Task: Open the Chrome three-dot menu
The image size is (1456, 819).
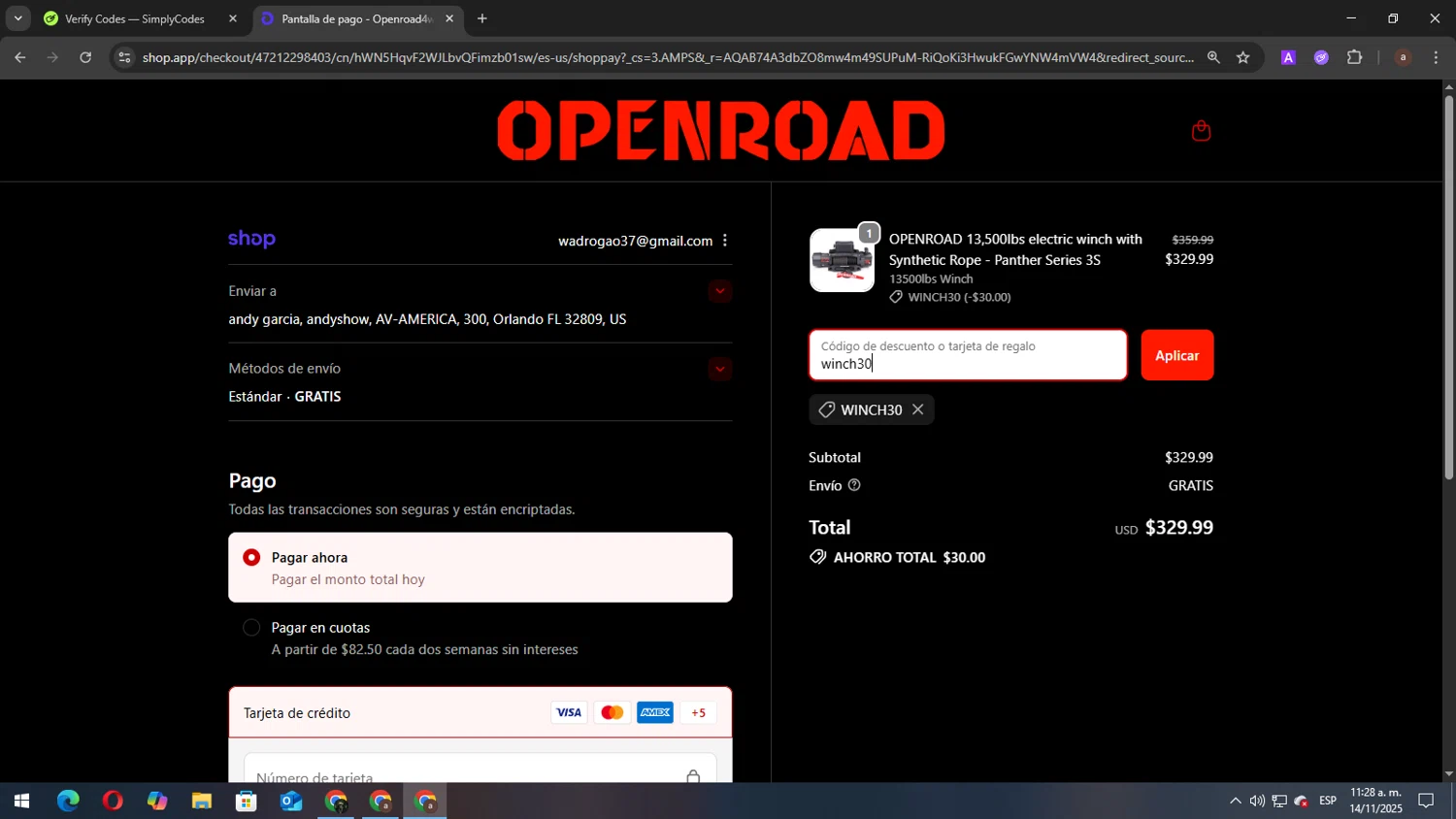Action: [x=1436, y=57]
